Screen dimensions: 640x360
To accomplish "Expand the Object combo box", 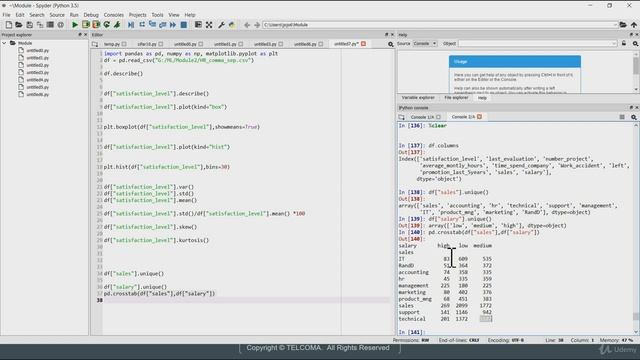I will tap(614, 43).
